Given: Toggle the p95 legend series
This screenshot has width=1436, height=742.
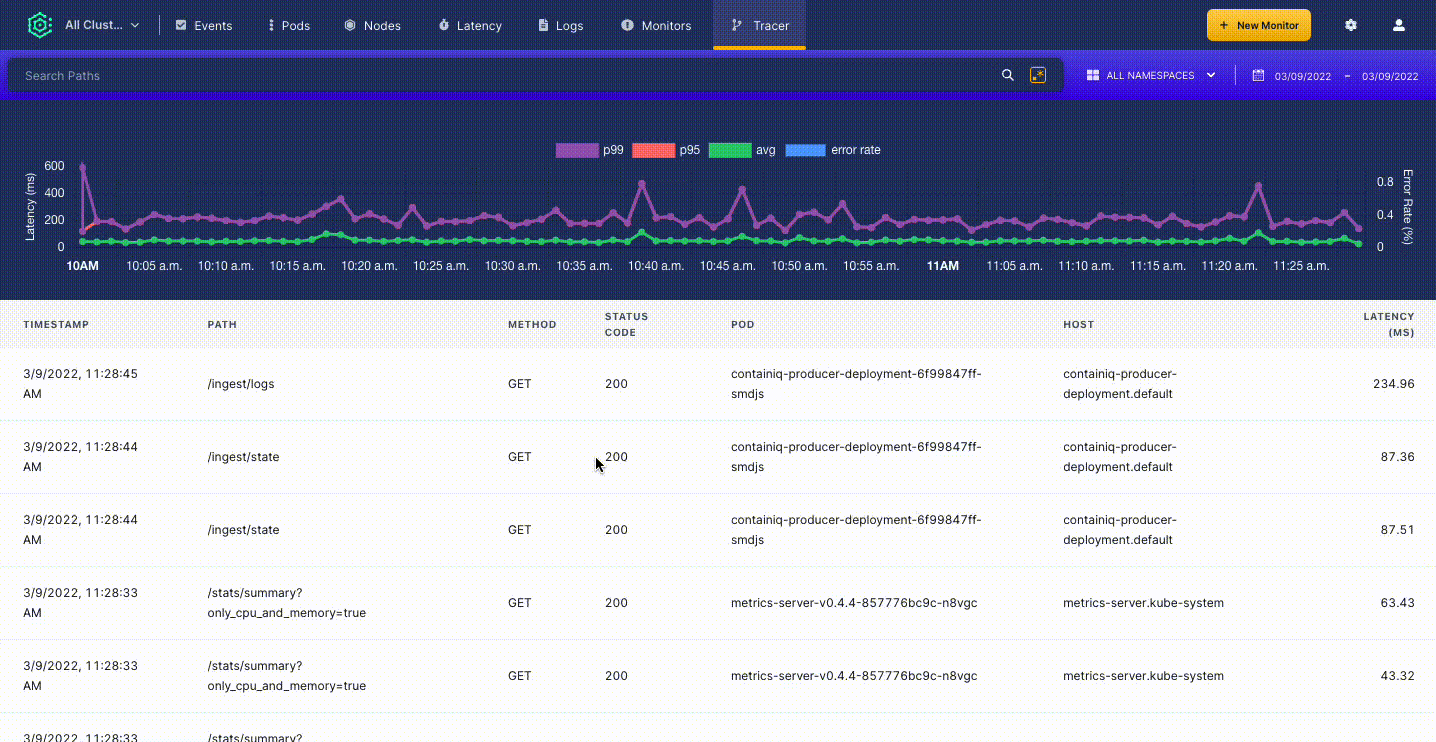Looking at the screenshot, I should tap(666, 150).
